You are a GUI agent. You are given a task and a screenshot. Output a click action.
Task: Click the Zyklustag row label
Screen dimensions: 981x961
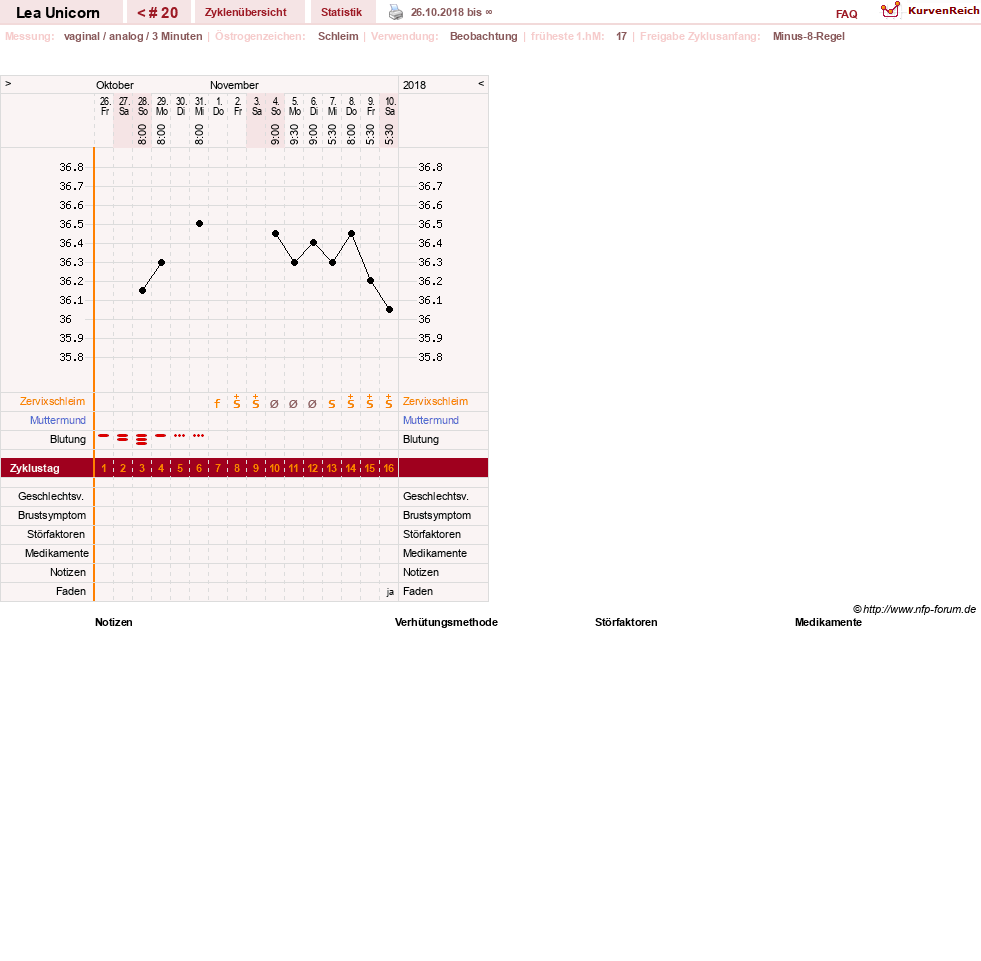(35, 468)
